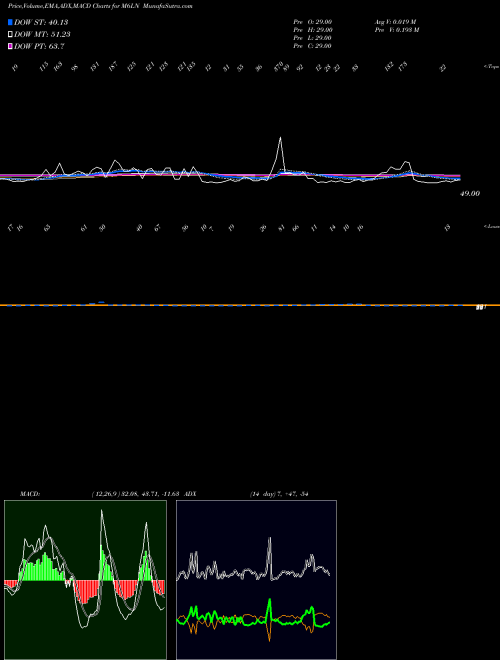Select the 'DOW ST: 40.13' legend text
This screenshot has width=500, height=660.
point(41,22)
